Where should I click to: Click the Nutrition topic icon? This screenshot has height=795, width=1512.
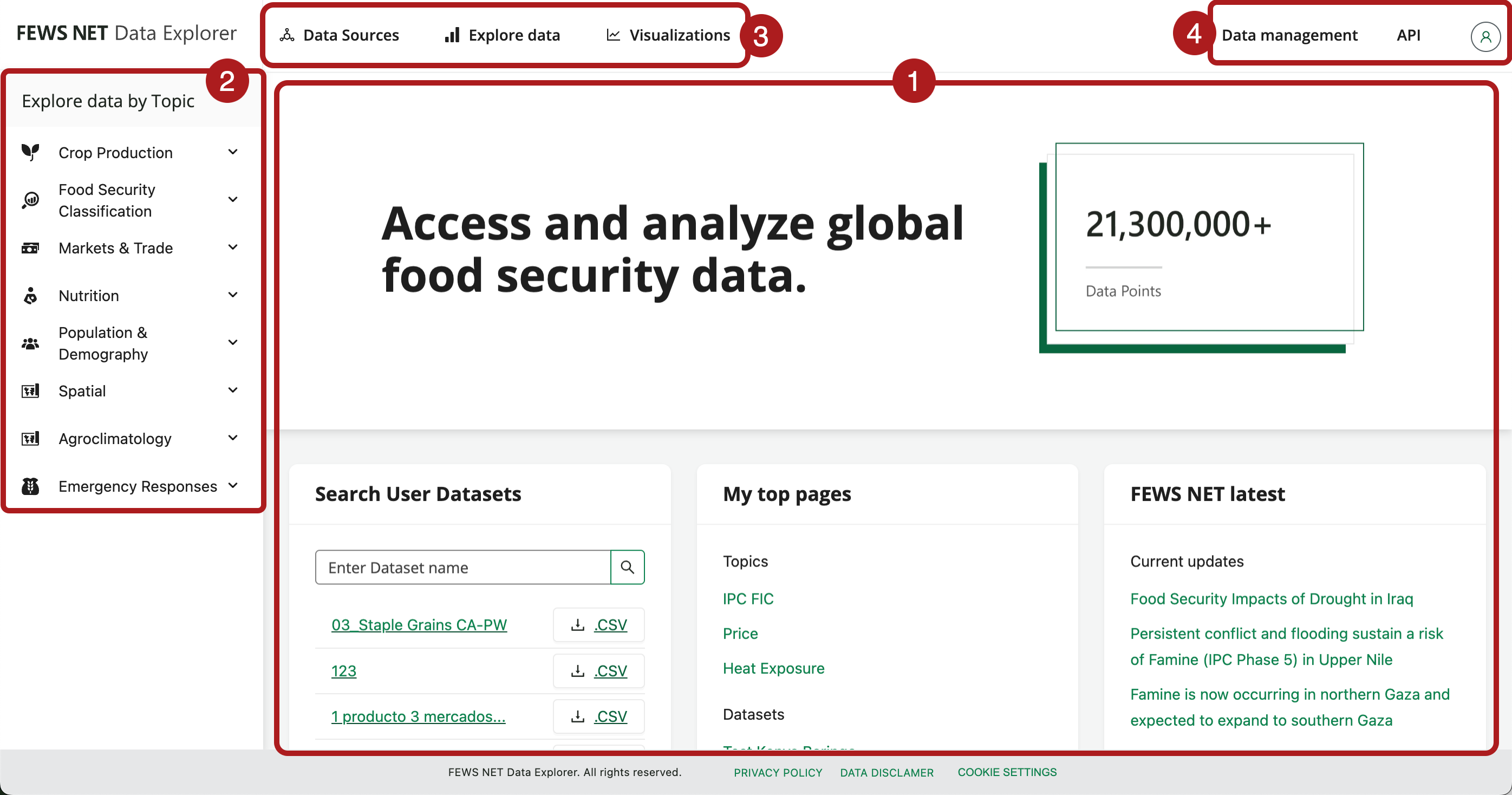coord(30,295)
